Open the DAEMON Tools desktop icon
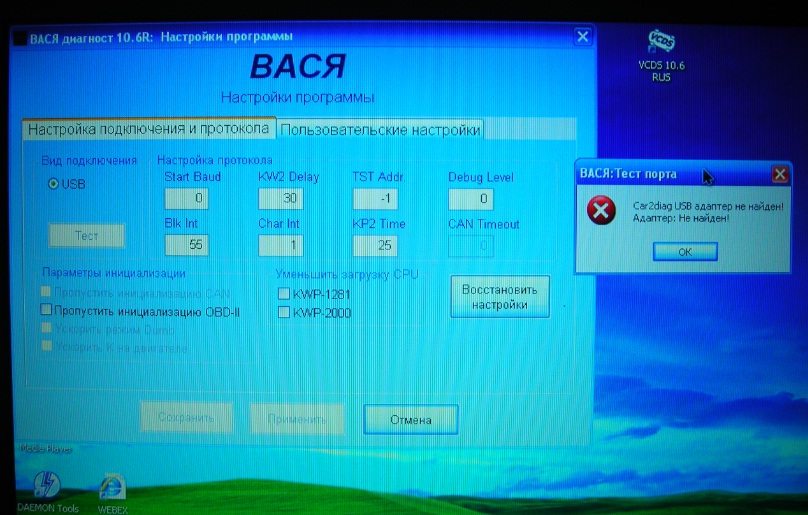The image size is (808, 515). (x=47, y=492)
